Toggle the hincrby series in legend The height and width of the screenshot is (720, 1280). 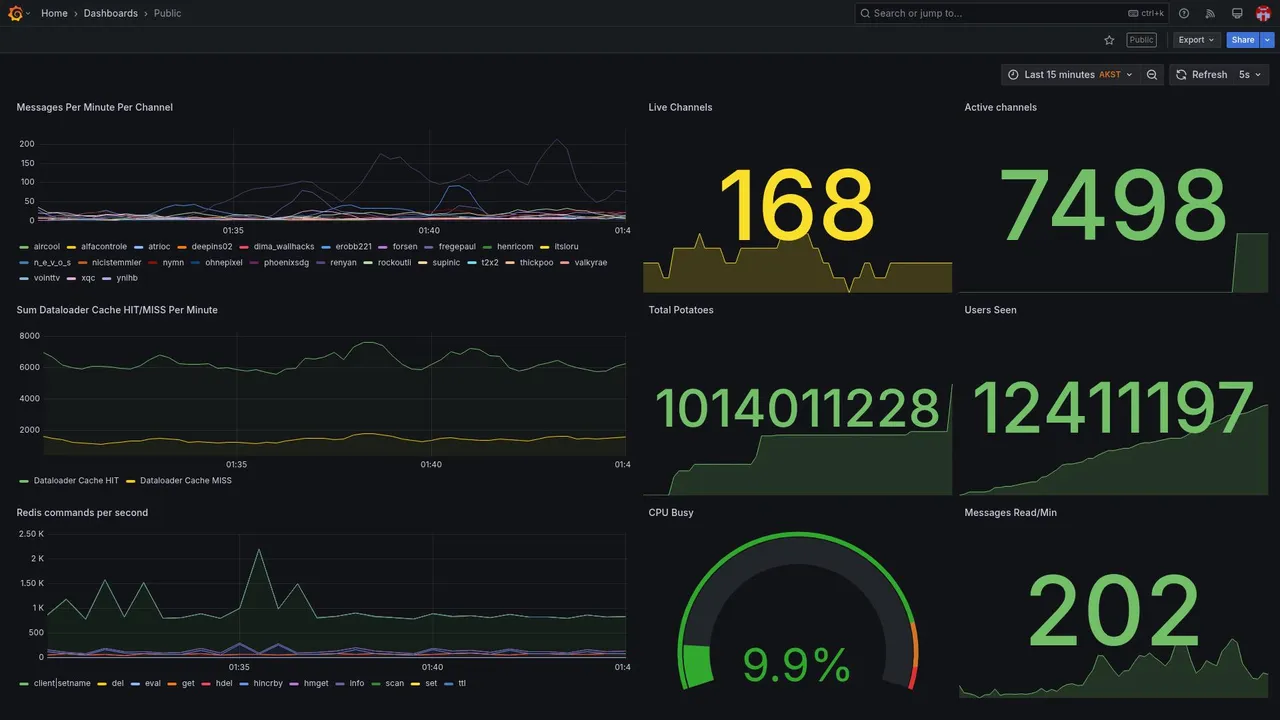click(x=261, y=684)
